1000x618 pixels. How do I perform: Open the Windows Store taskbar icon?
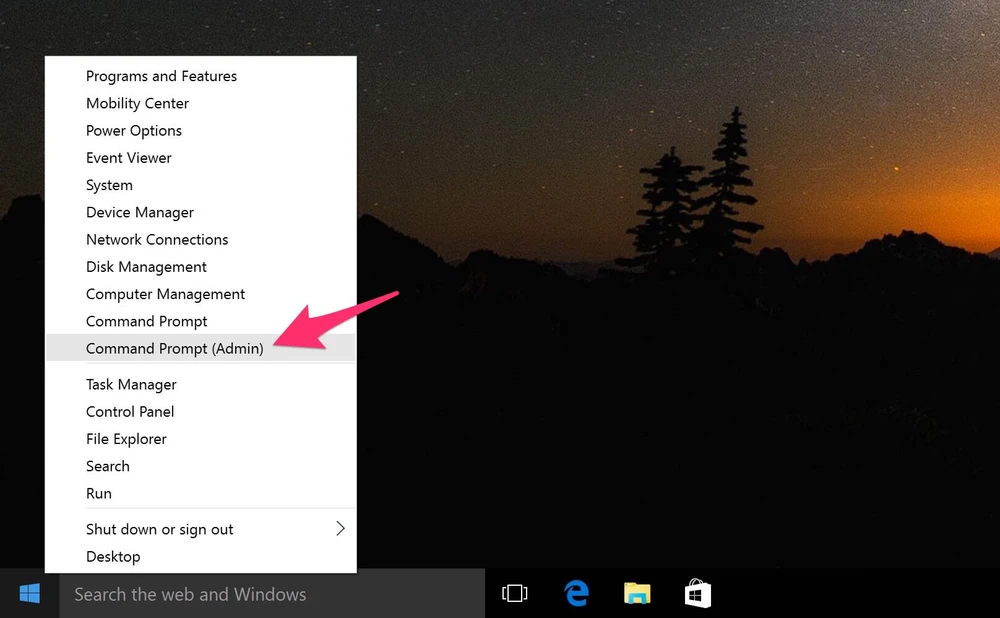tap(698, 594)
